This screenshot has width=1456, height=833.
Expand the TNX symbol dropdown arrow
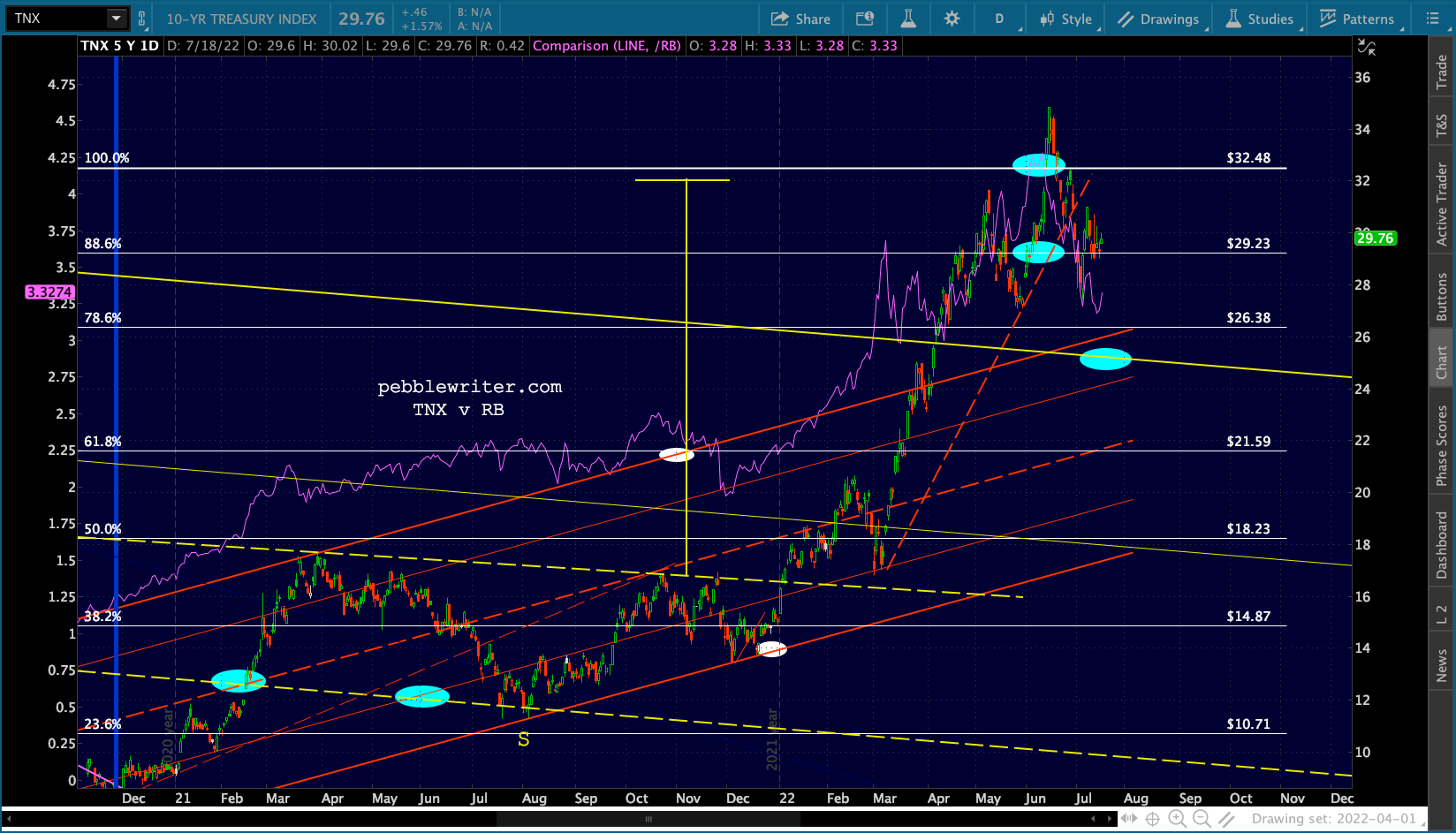tap(116, 19)
